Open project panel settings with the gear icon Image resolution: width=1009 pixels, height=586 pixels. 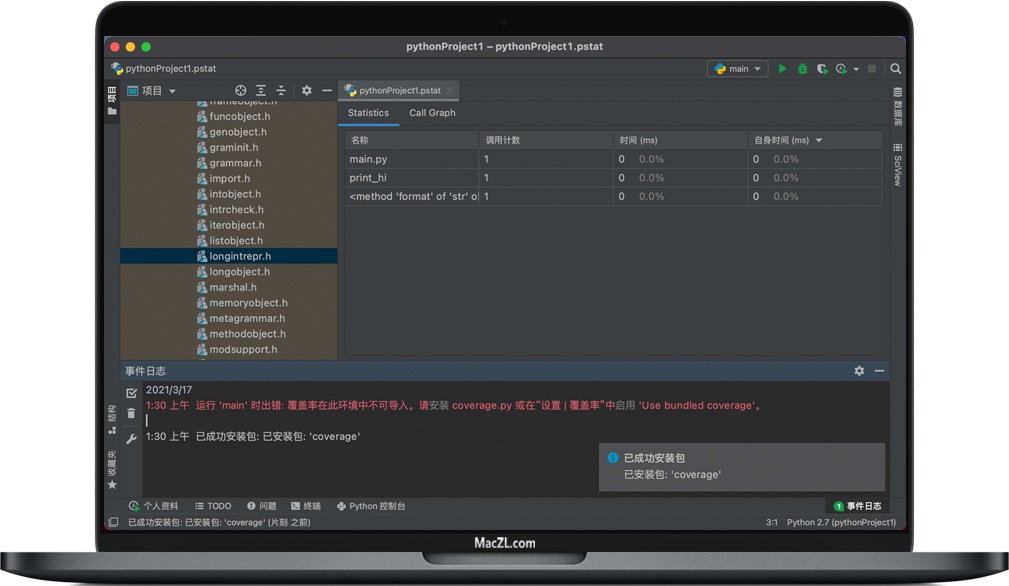[307, 90]
